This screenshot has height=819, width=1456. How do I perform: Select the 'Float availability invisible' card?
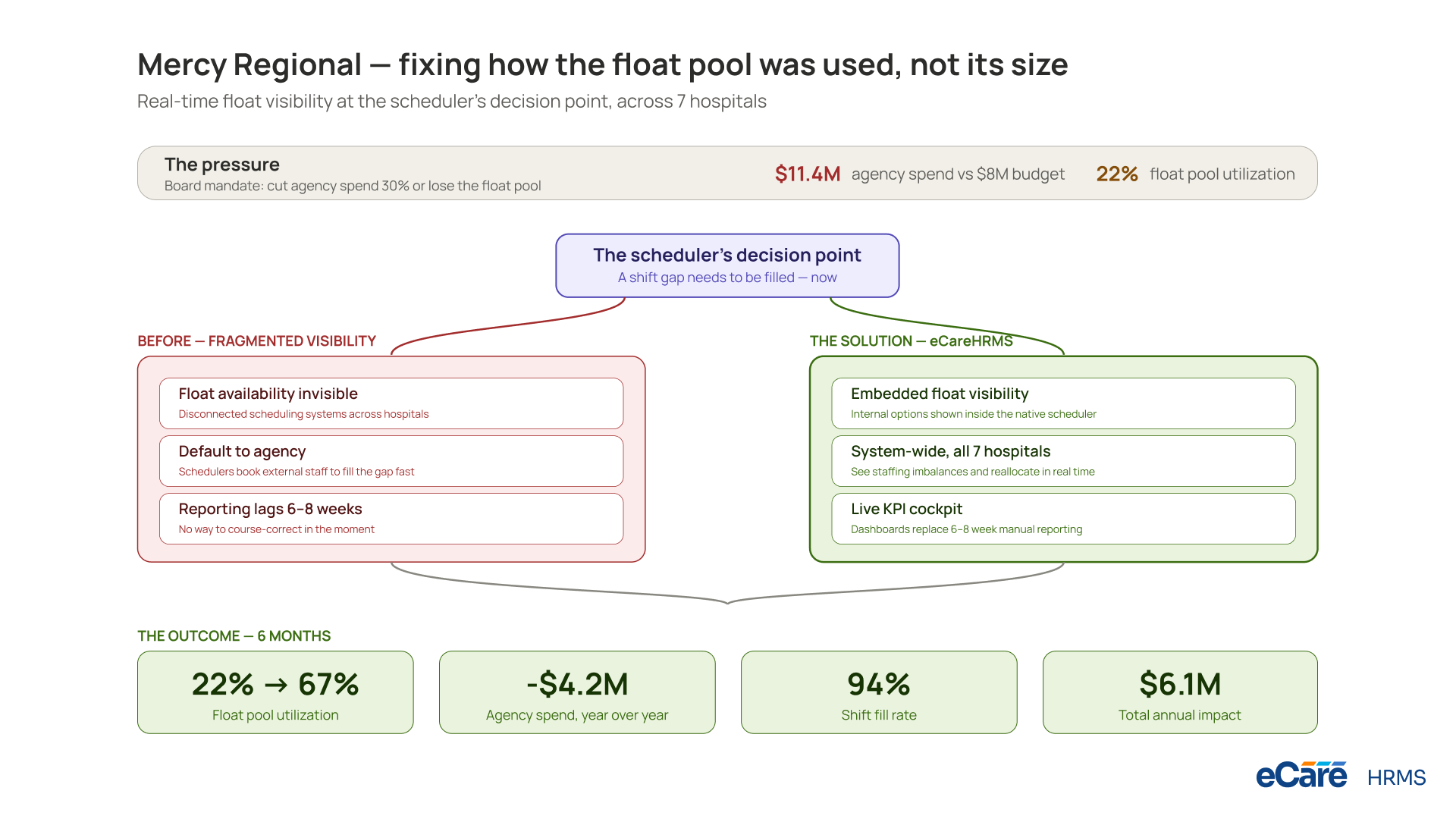point(391,403)
